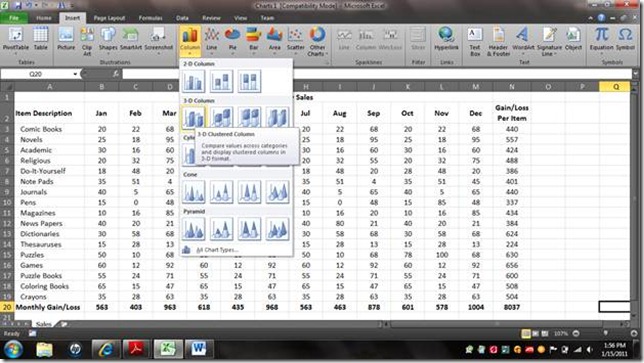
Task: Choose the fourth Cone chart type
Action: [x=277, y=192]
